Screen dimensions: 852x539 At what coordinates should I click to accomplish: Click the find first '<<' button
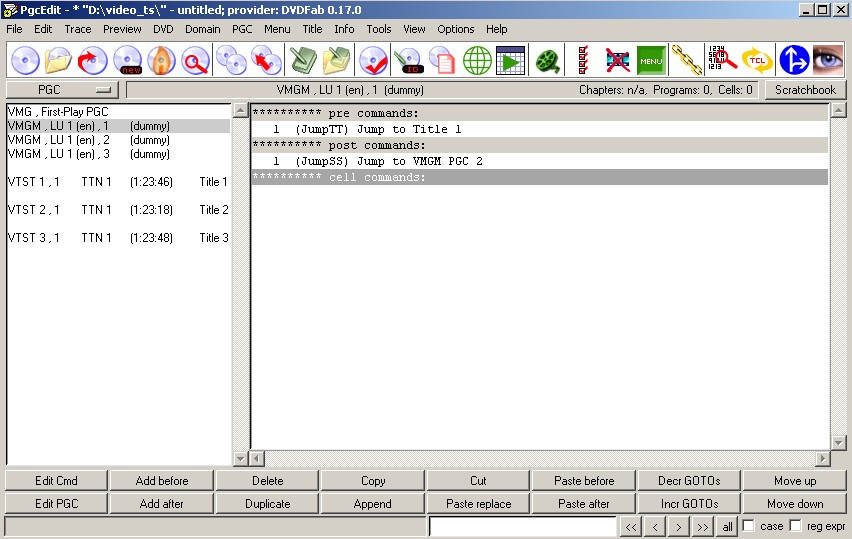coord(631,527)
